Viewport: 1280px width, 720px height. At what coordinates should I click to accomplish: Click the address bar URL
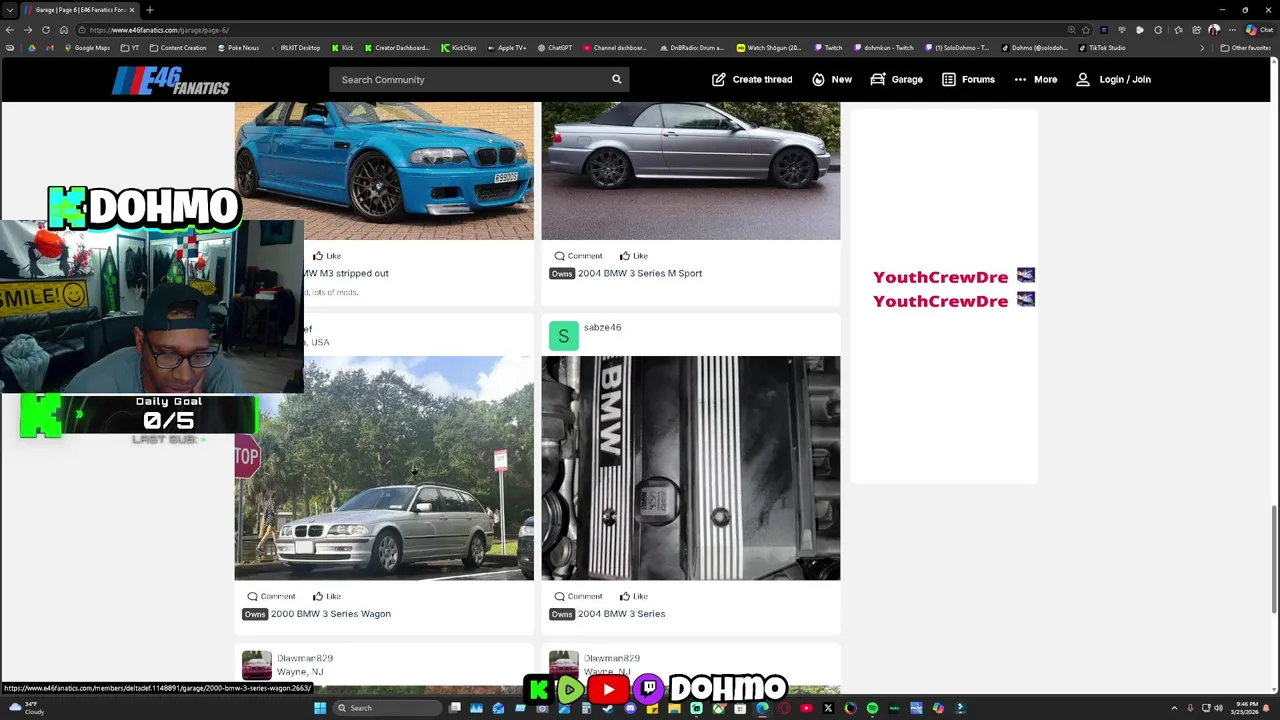(x=158, y=30)
